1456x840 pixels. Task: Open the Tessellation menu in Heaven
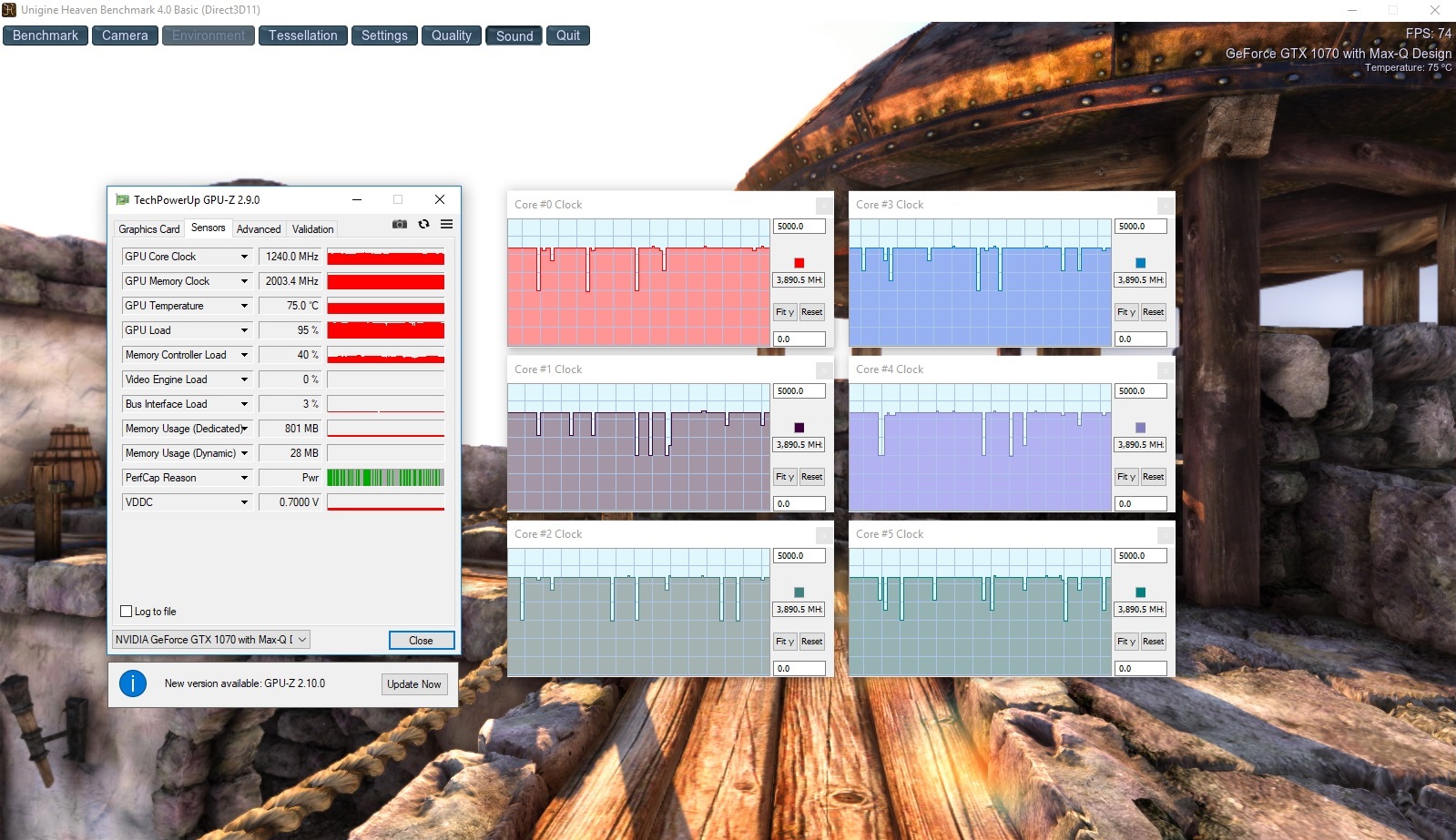pos(303,35)
